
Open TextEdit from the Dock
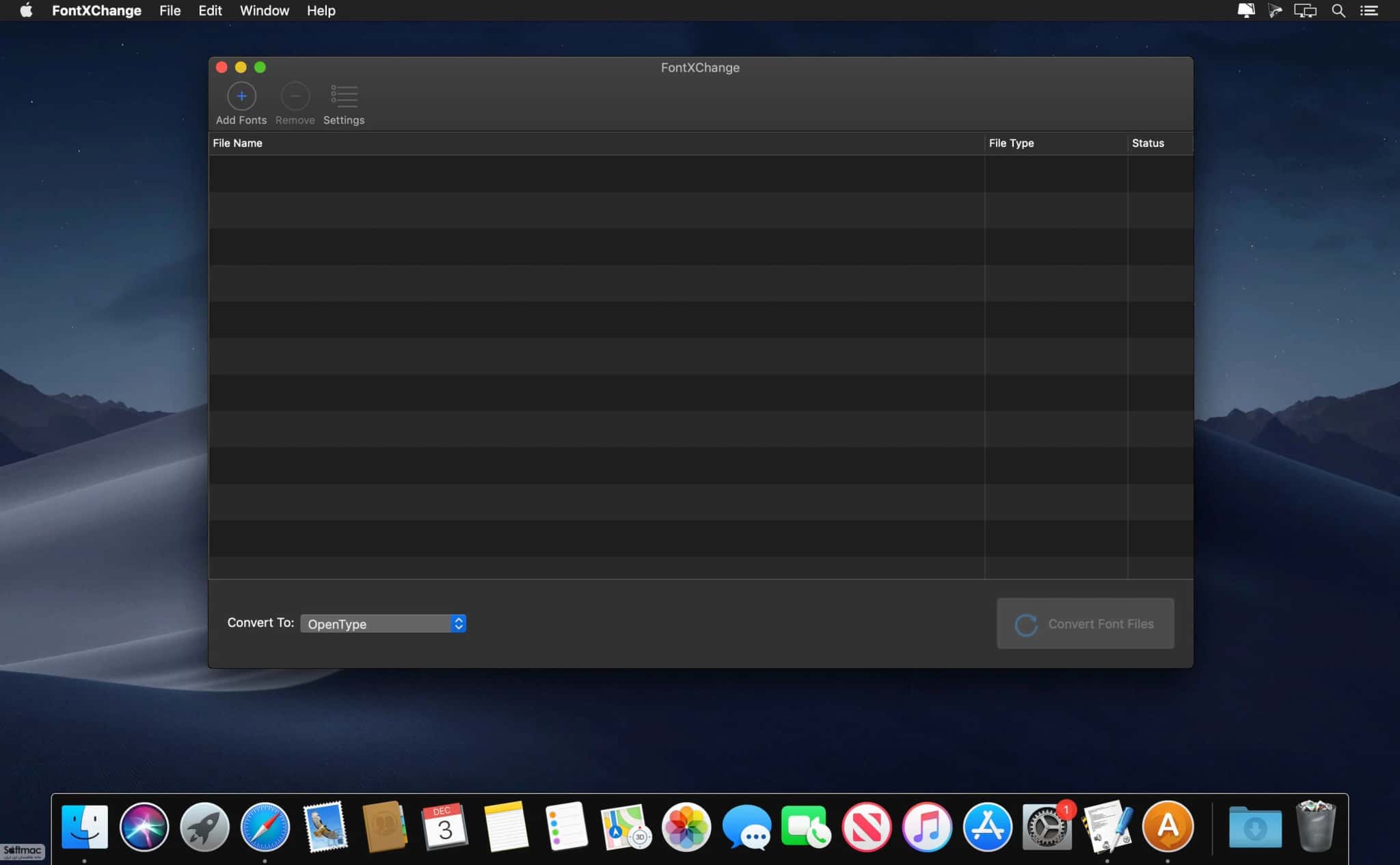1107,827
